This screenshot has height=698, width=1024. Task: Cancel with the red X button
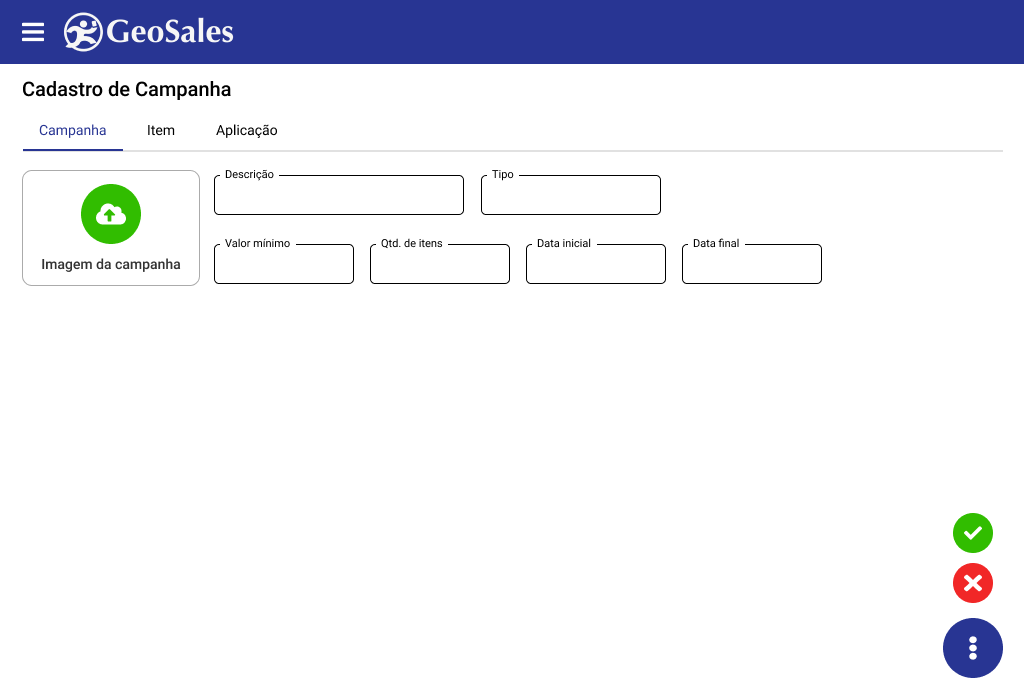973,583
